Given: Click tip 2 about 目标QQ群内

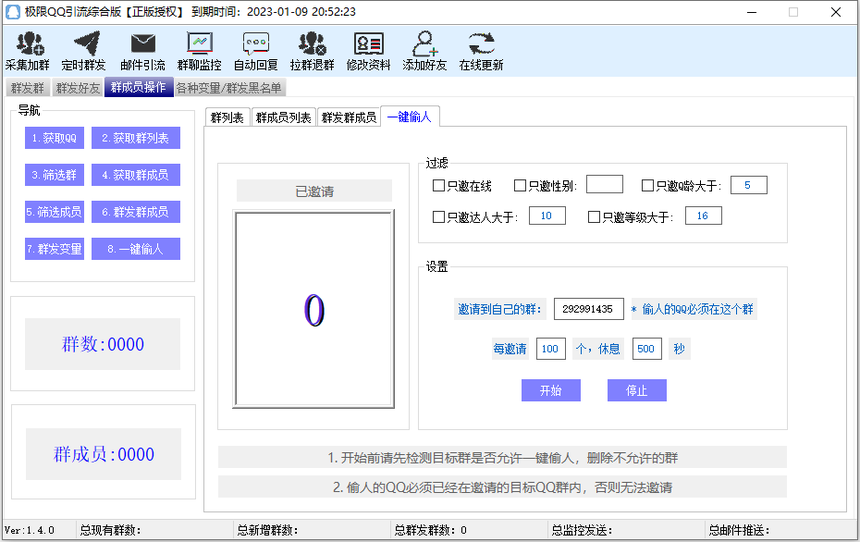Looking at the screenshot, I should tap(502, 487).
